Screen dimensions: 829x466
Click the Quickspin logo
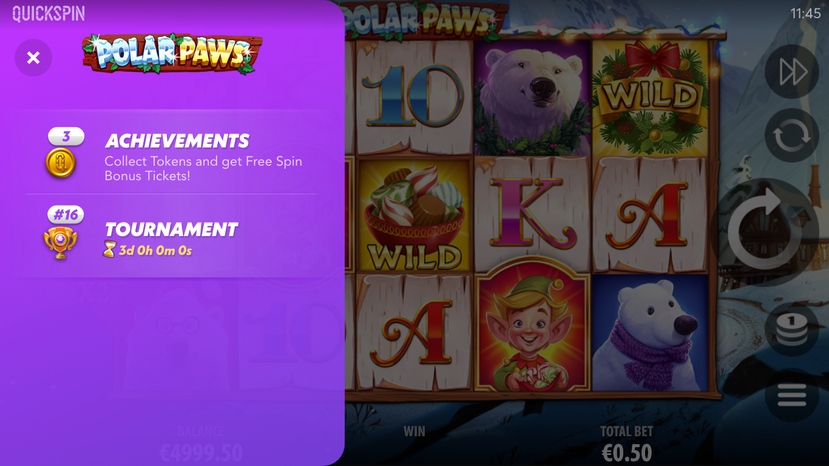pyautogui.click(x=49, y=14)
